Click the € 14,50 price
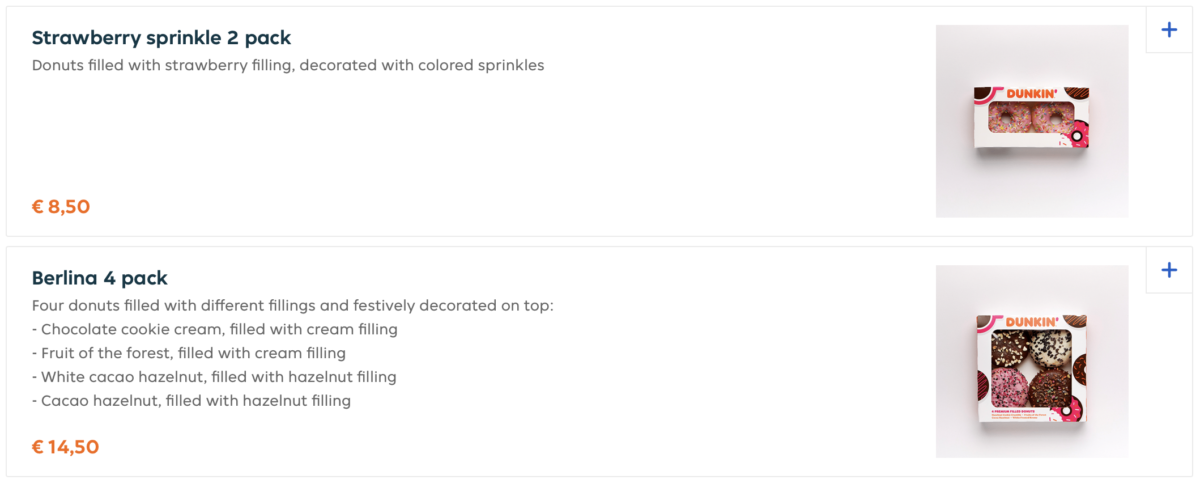The image size is (1200, 484). pos(66,447)
